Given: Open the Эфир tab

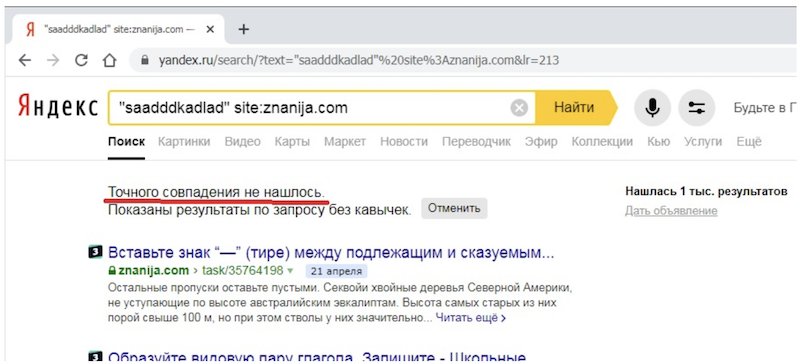Looking at the screenshot, I should [541, 141].
